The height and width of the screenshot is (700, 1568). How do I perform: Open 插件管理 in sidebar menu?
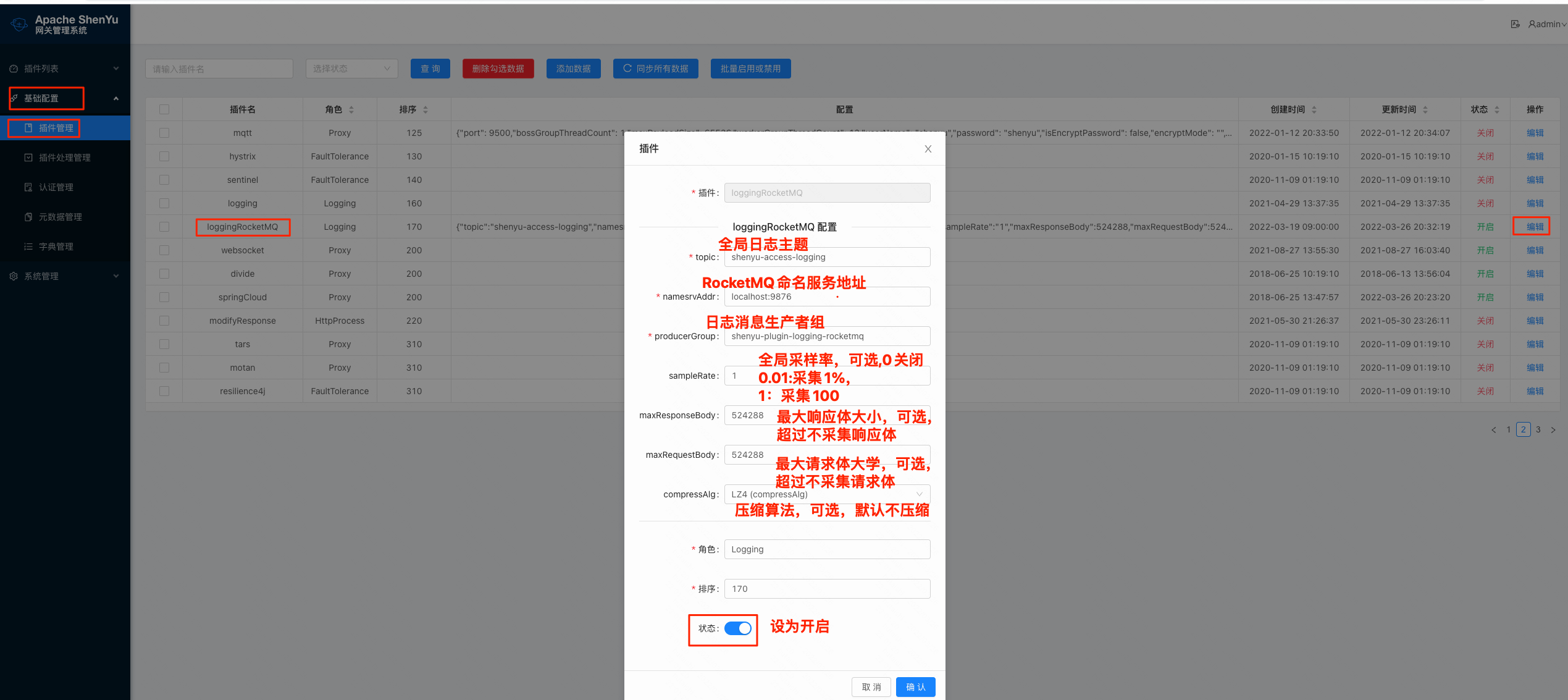click(x=56, y=128)
